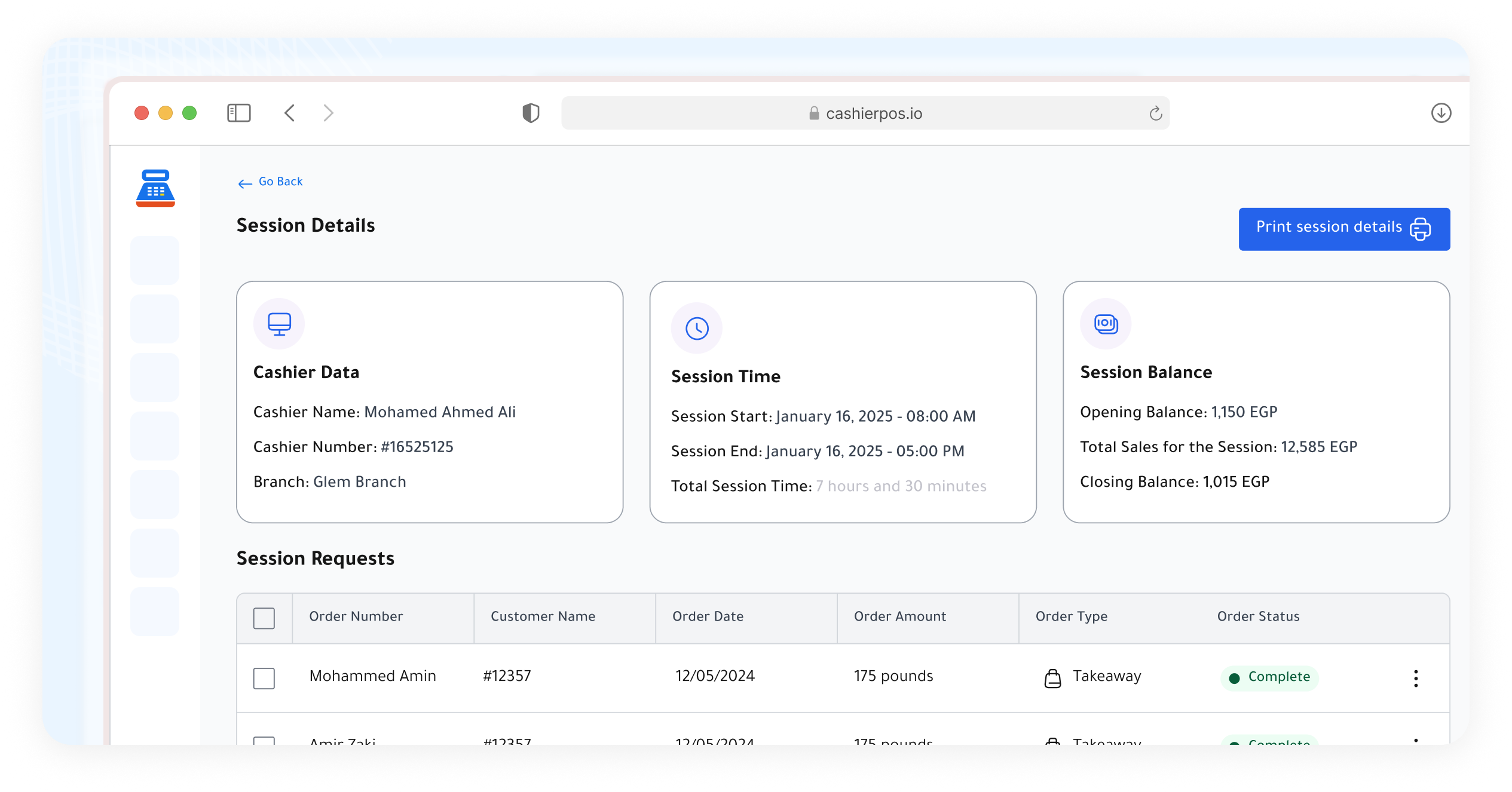Screen dimensions: 1512x792
Task: Click the cashierpos.io address bar
Action: tap(865, 113)
